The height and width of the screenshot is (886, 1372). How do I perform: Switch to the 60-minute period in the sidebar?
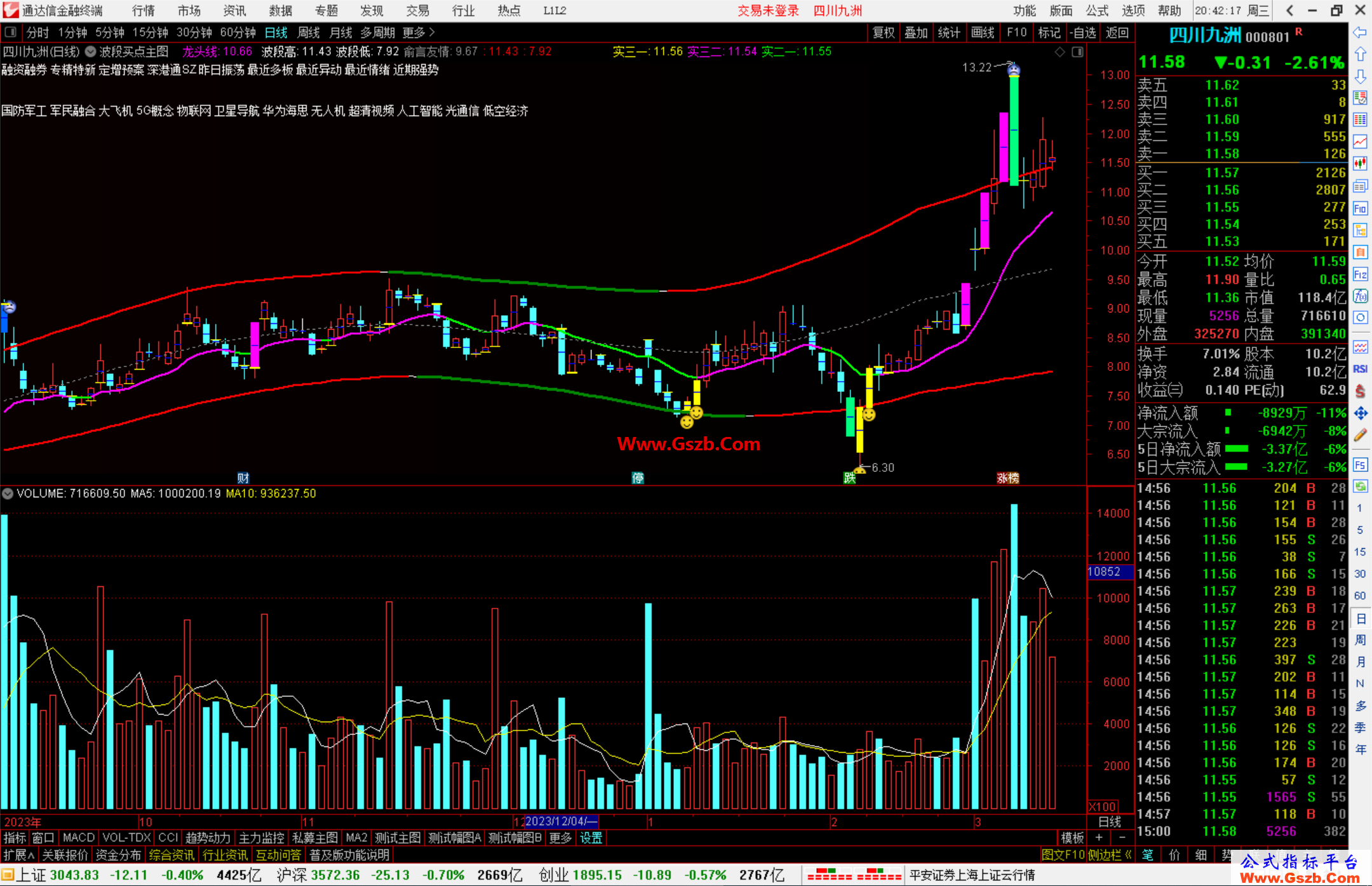(1360, 596)
